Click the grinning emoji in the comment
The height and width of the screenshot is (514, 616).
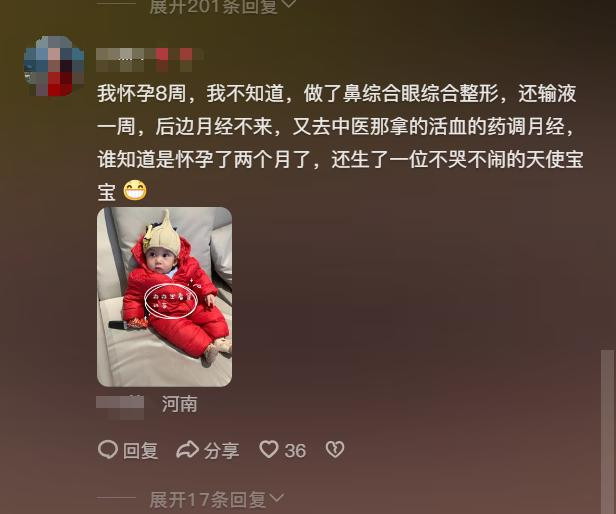pyautogui.click(x=135, y=191)
